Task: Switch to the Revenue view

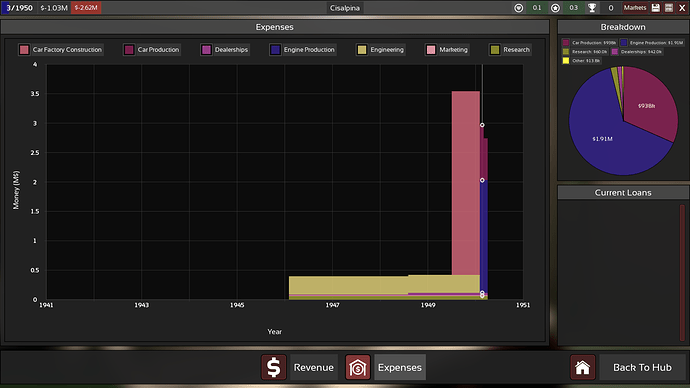Action: click(x=313, y=367)
